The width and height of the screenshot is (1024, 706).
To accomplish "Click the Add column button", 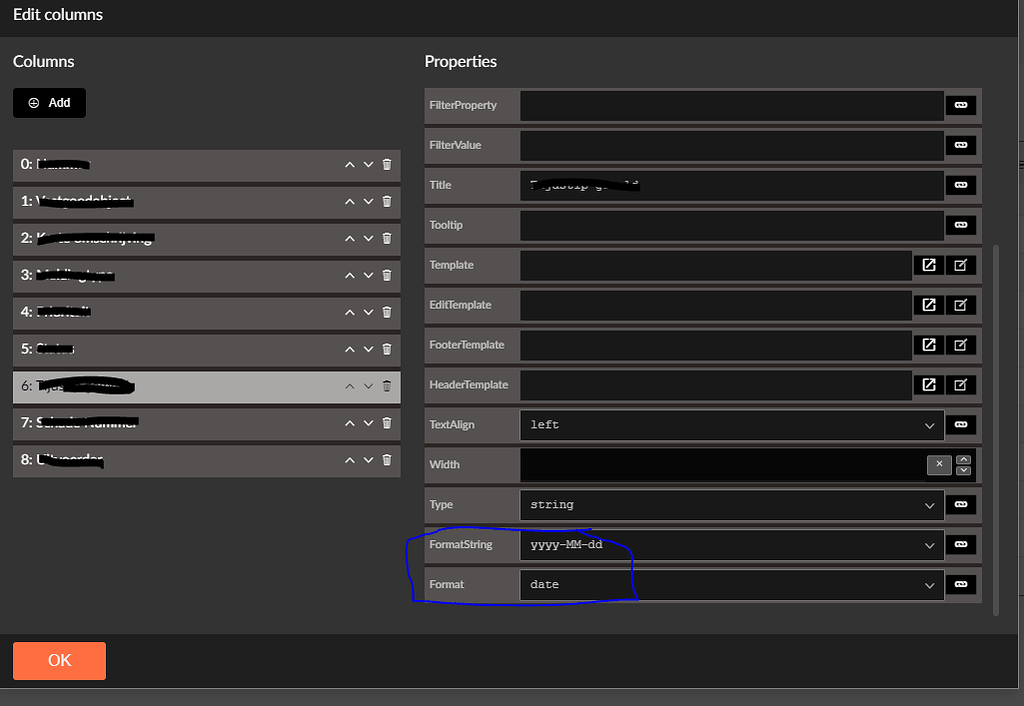I will (49, 103).
